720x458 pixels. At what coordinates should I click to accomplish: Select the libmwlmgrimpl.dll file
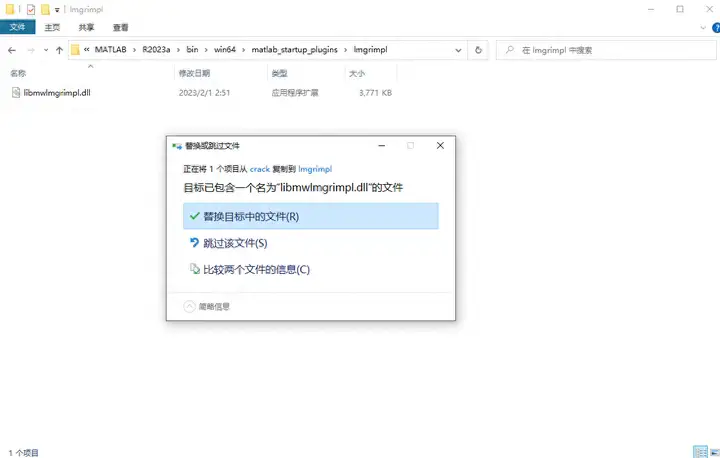57,93
